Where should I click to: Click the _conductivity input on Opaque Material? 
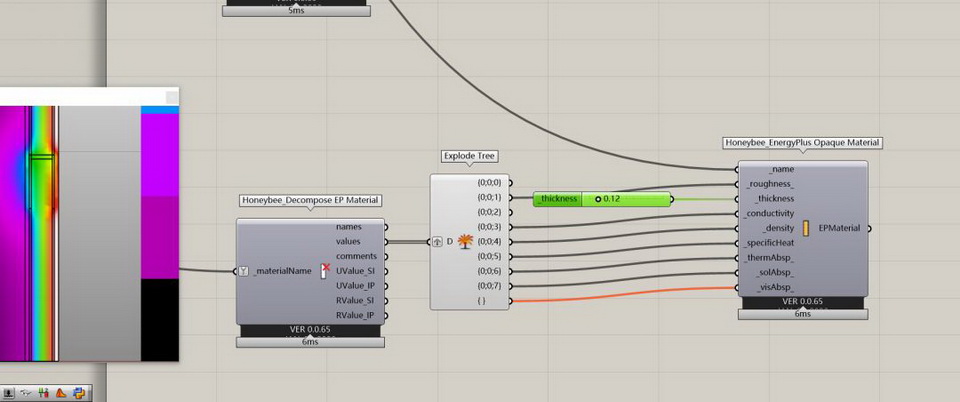[x=769, y=214]
